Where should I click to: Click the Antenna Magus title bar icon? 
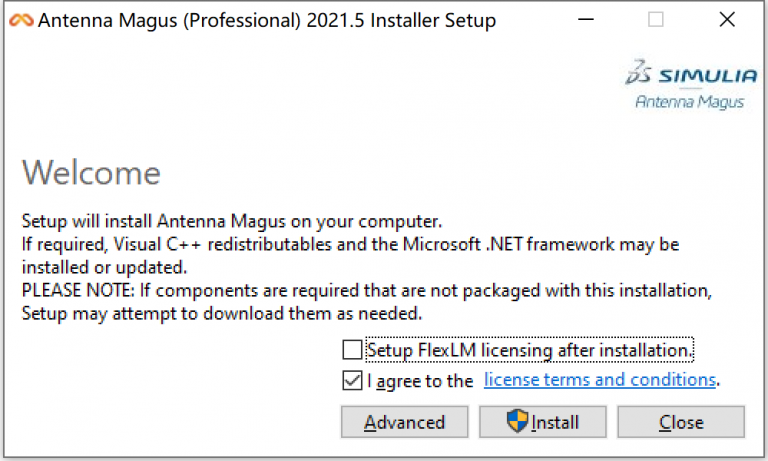point(20,20)
